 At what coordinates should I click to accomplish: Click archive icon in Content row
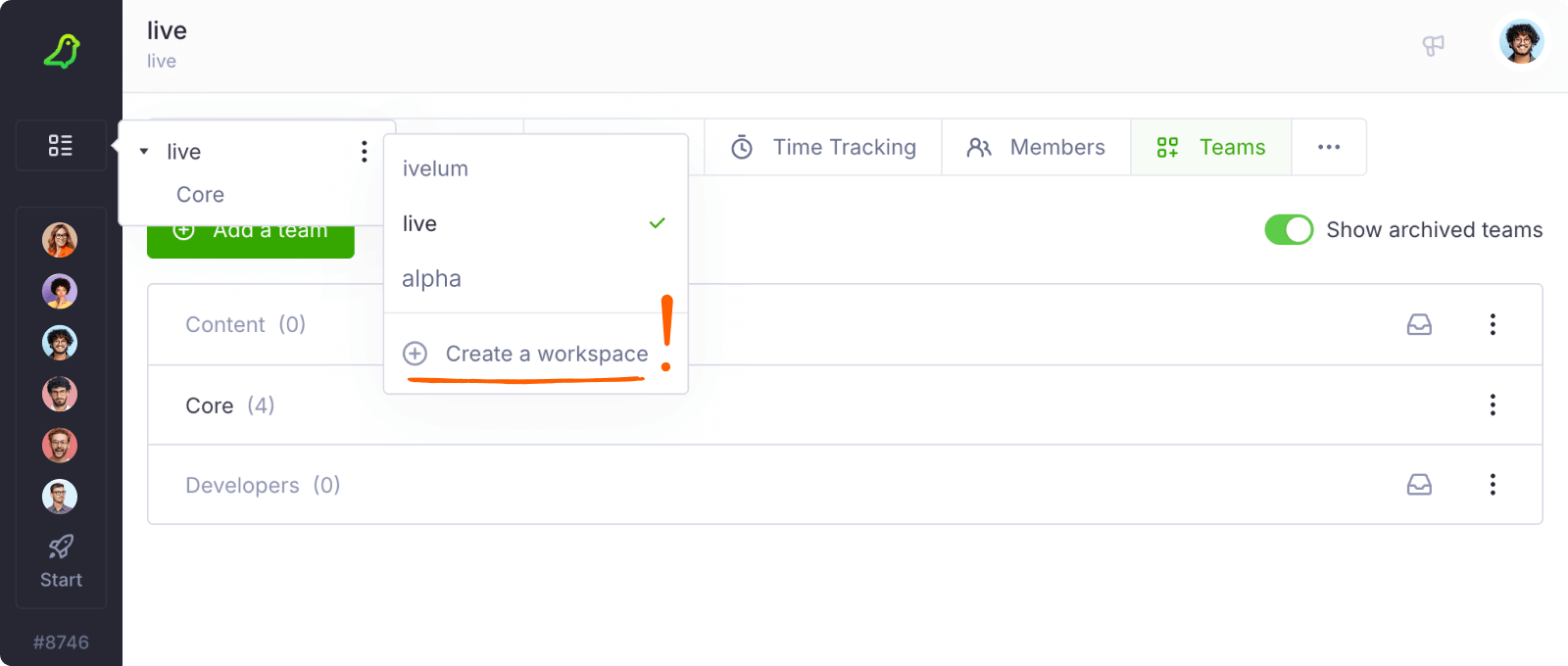1419,324
